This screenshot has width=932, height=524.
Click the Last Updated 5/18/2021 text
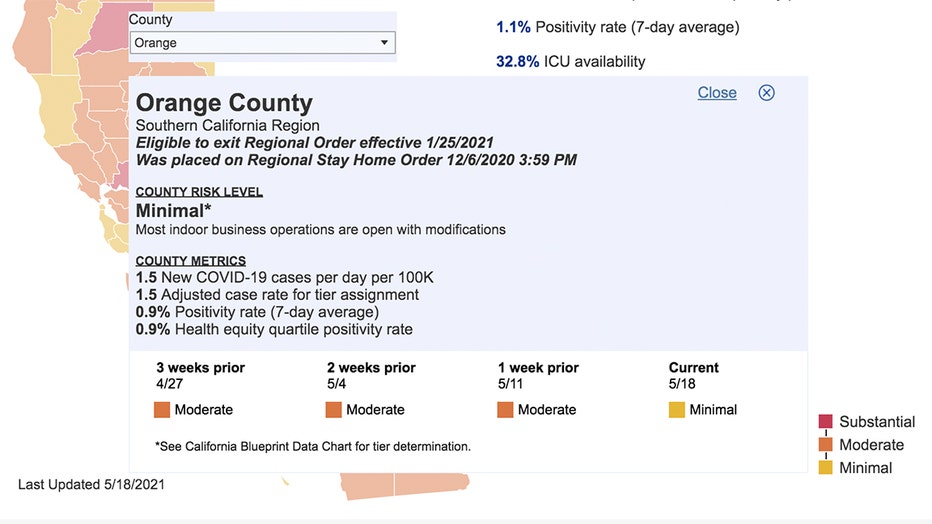91,484
